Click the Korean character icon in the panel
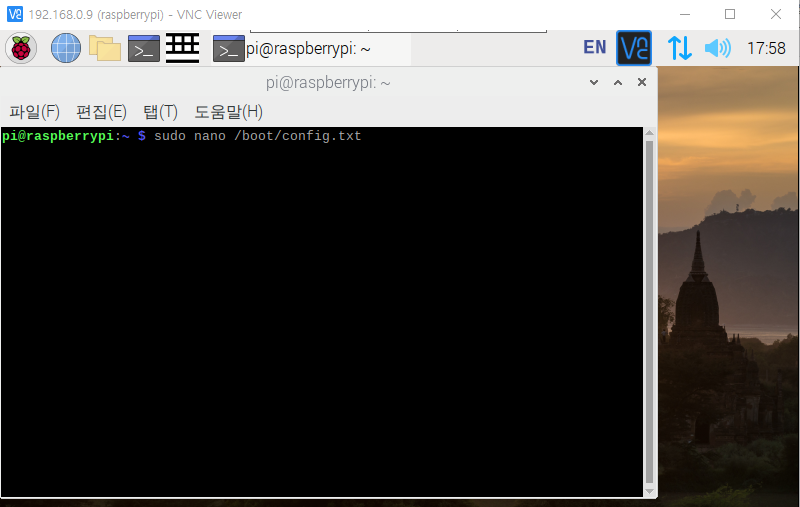The height and width of the screenshot is (507, 800). click(183, 48)
